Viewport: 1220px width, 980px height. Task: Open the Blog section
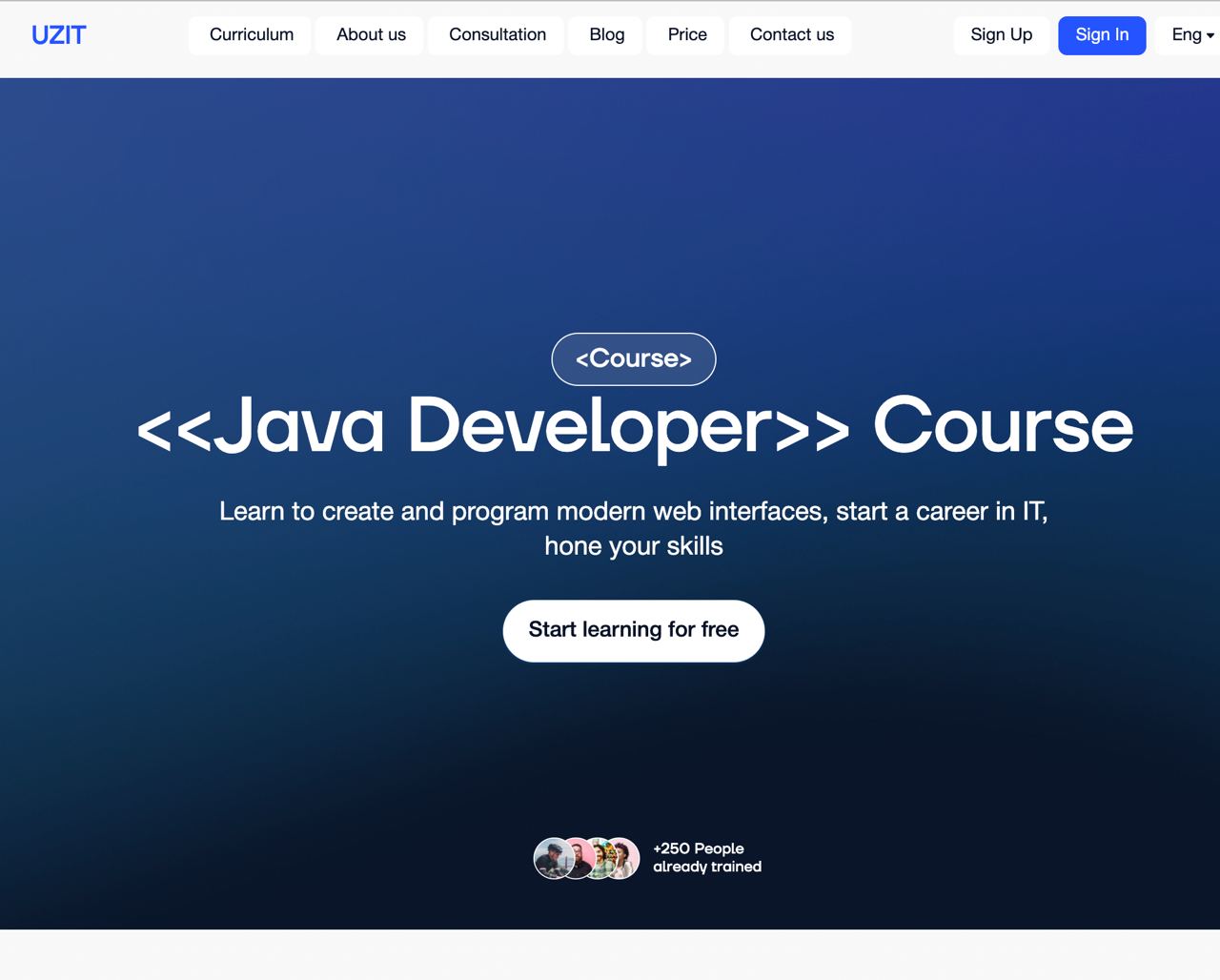point(606,35)
